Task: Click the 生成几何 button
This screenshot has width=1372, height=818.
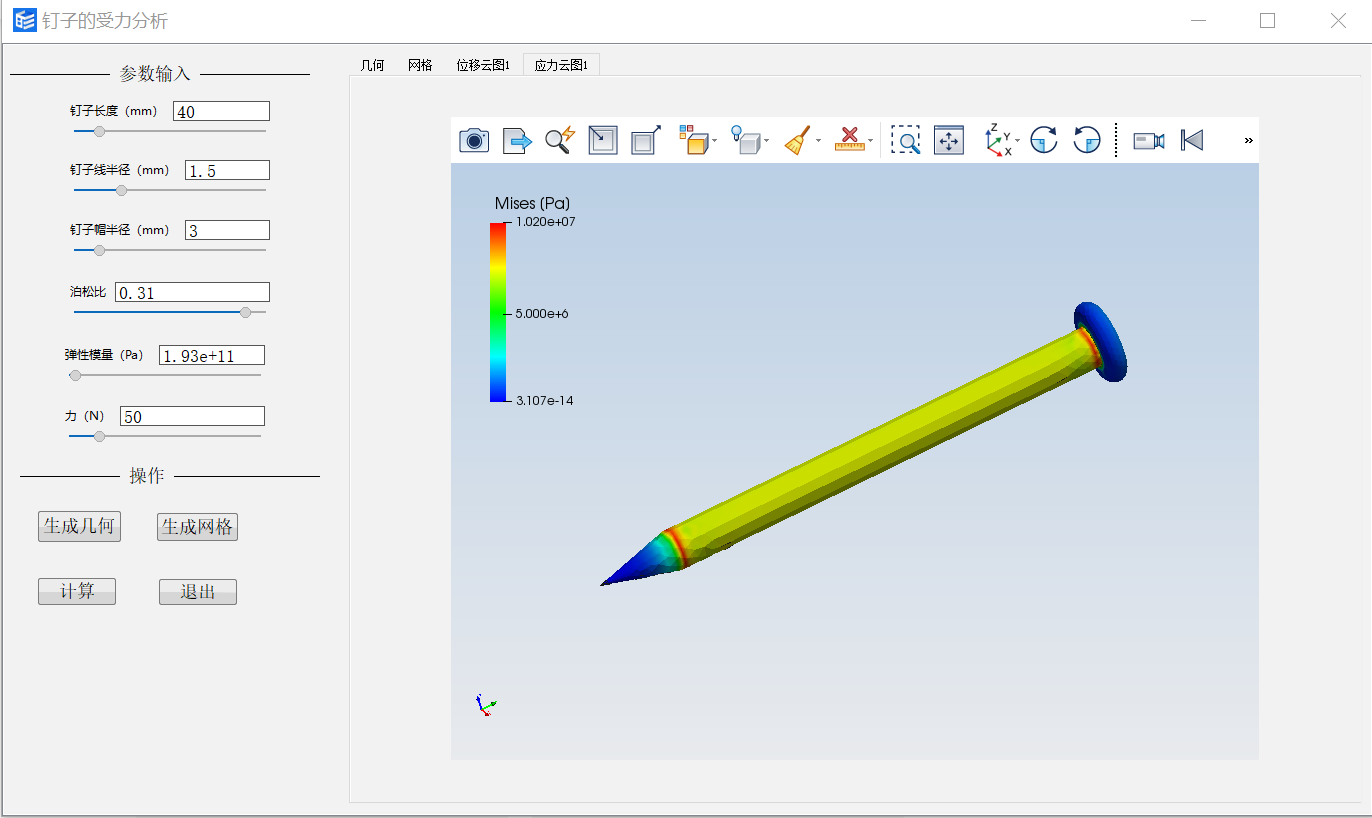Action: pos(79,527)
